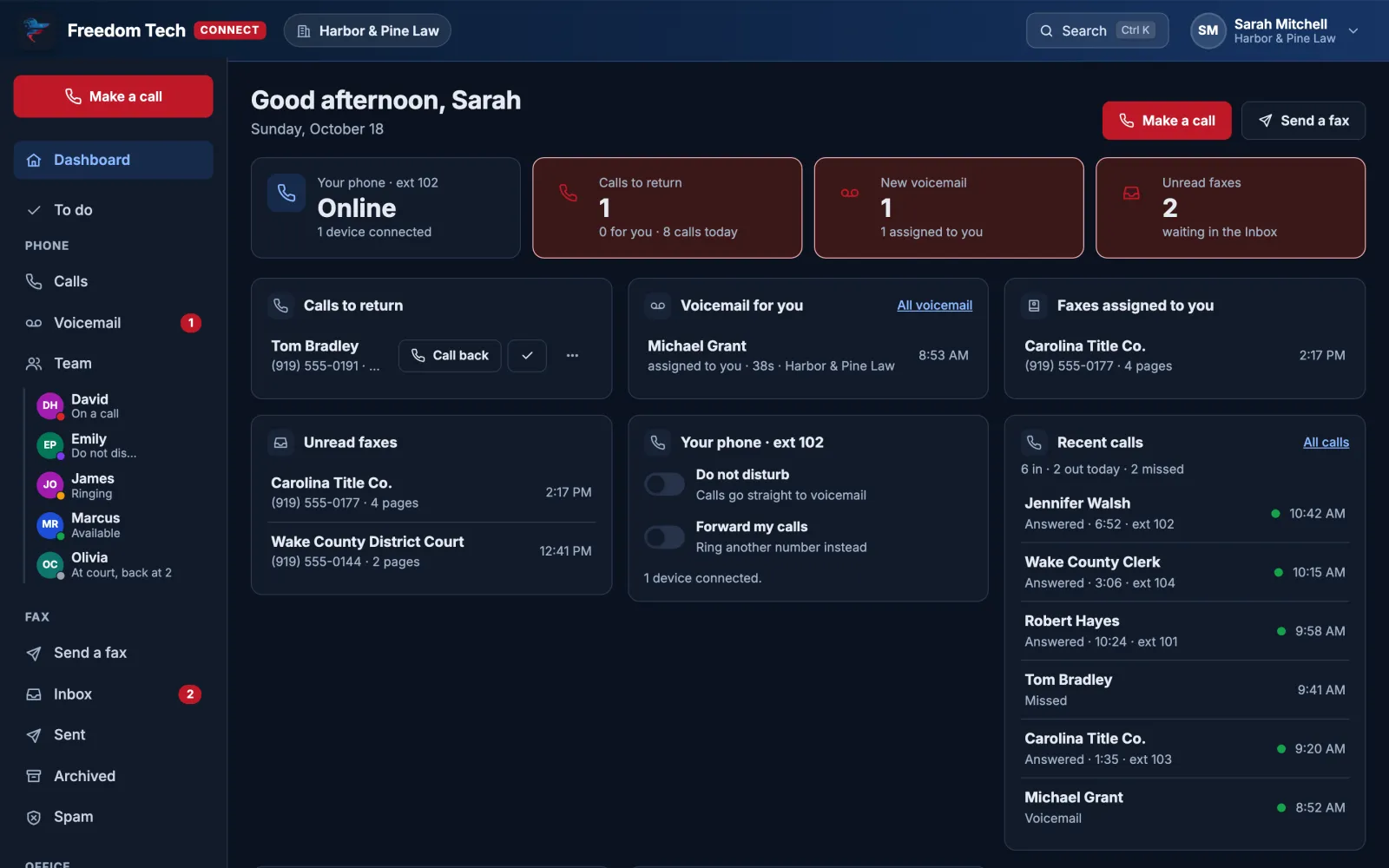Click the SM user avatar

point(1208,30)
